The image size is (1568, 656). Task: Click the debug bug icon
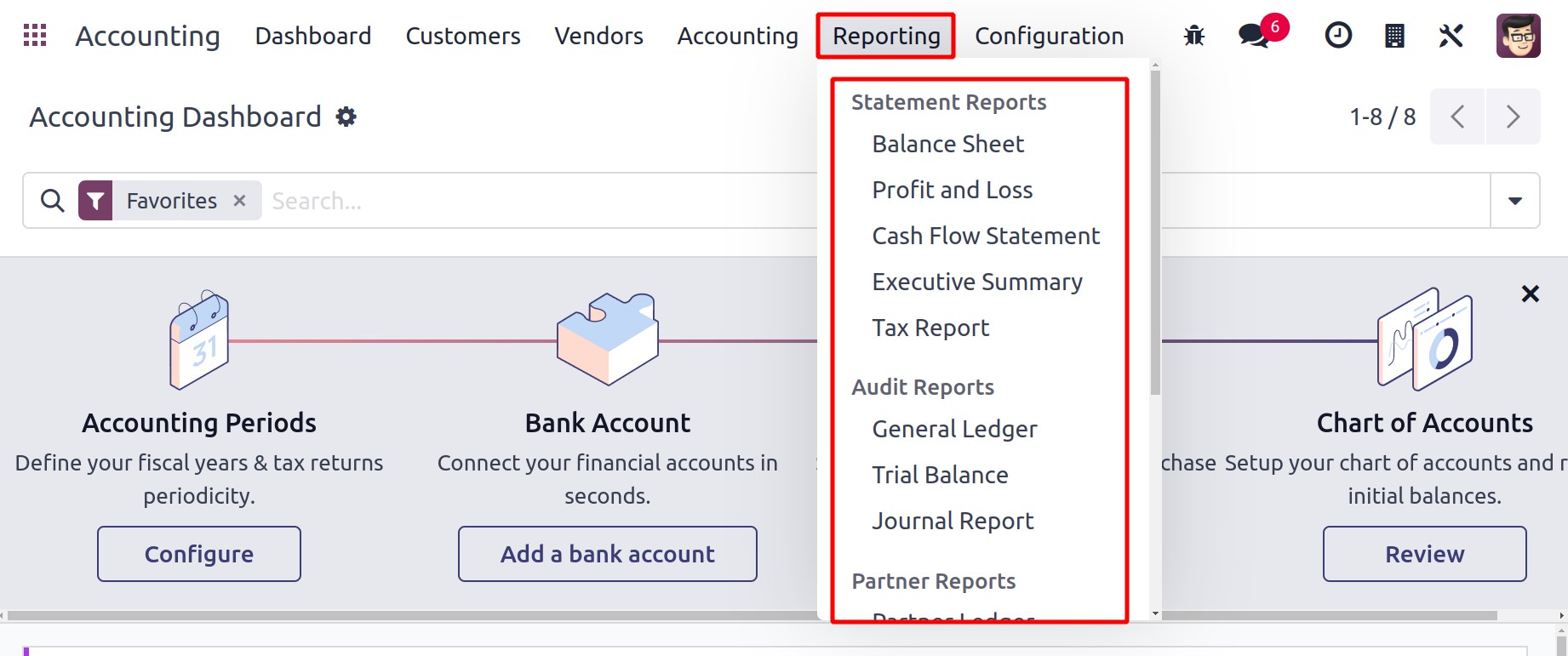click(1194, 36)
